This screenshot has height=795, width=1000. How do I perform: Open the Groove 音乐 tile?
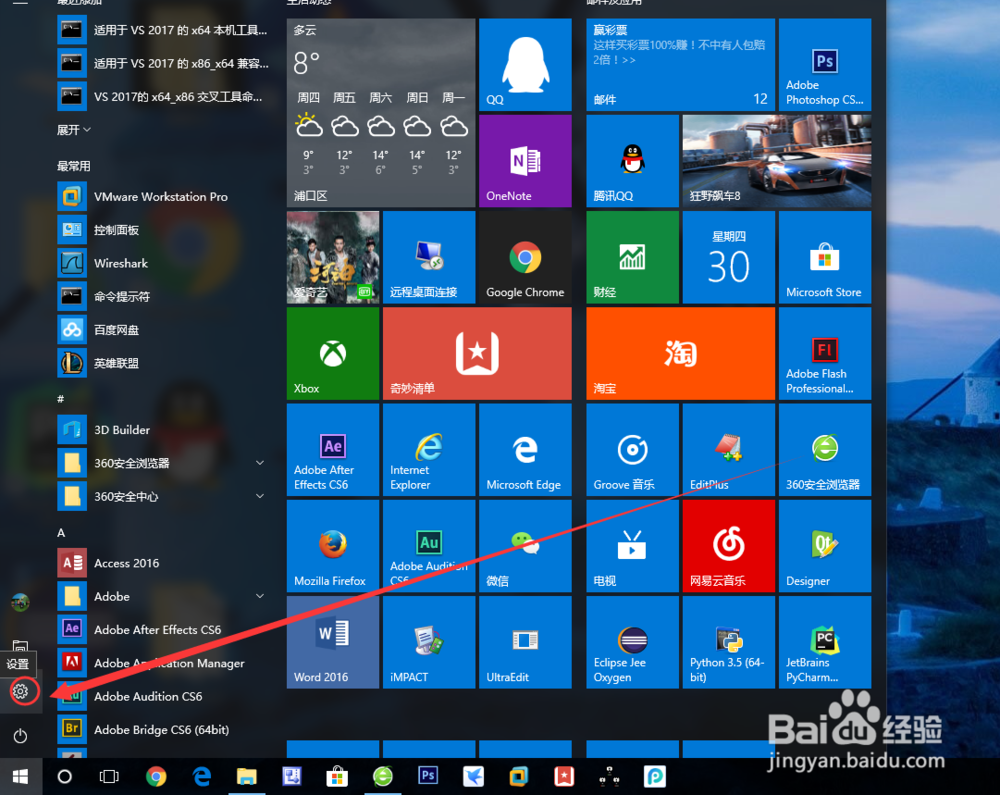pos(632,449)
